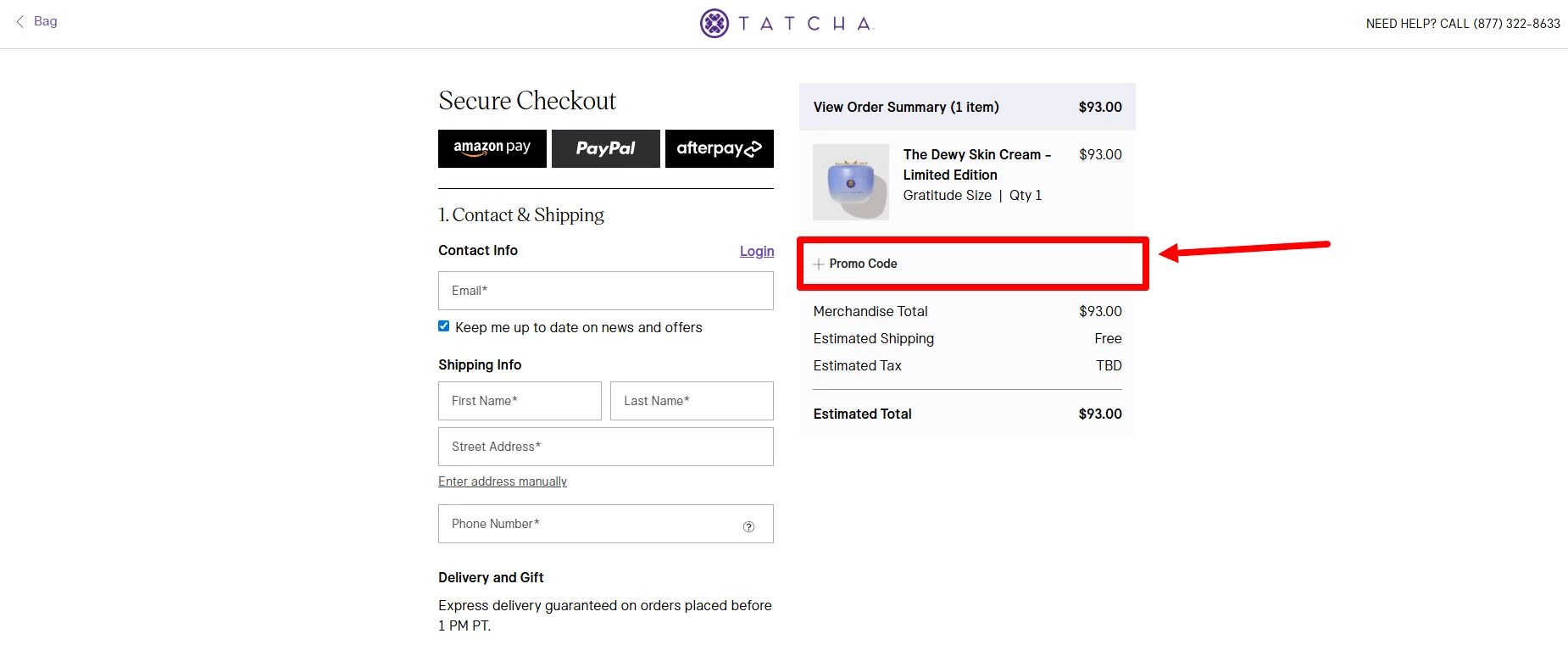Screen dimensions: 1568x645
Task: Click the Tatcha logo
Action: pyautogui.click(x=785, y=22)
